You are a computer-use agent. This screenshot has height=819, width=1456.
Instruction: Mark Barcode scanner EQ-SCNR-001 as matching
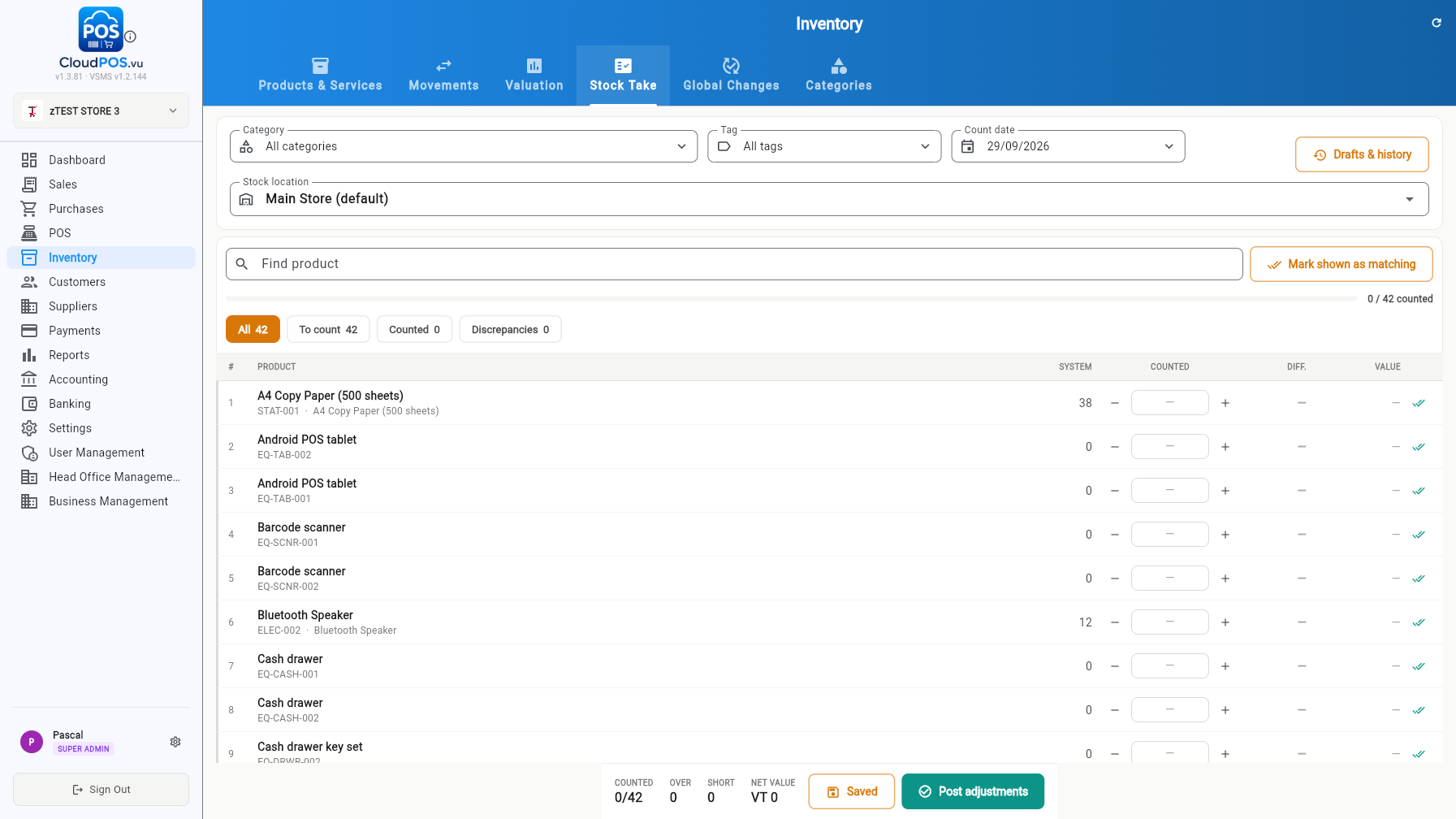(1419, 535)
